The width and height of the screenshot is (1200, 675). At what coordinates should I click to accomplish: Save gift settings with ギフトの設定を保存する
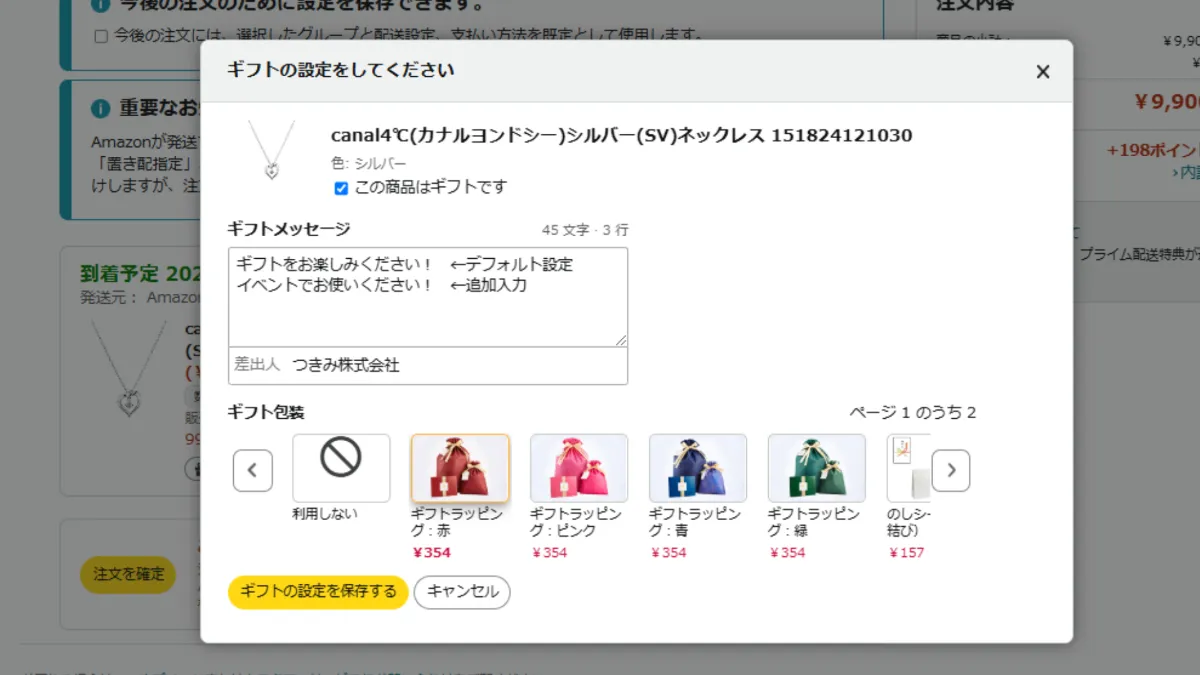point(318,592)
